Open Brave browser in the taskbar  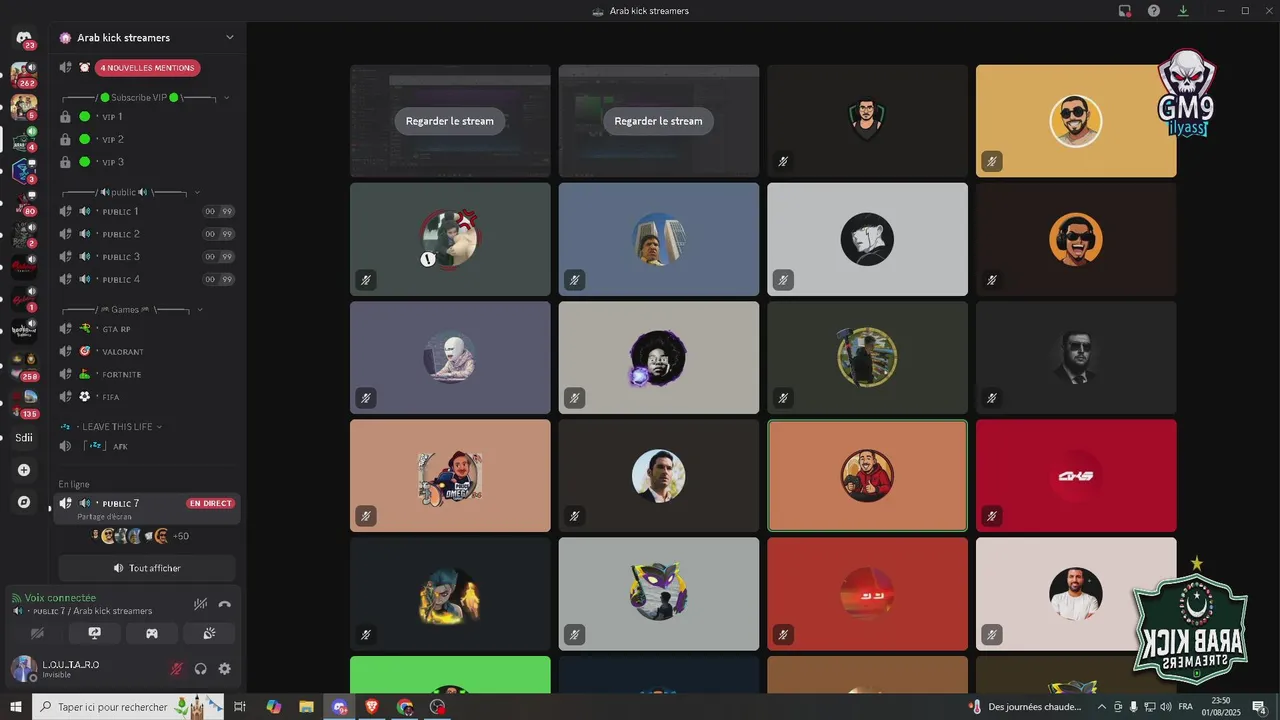(x=372, y=707)
